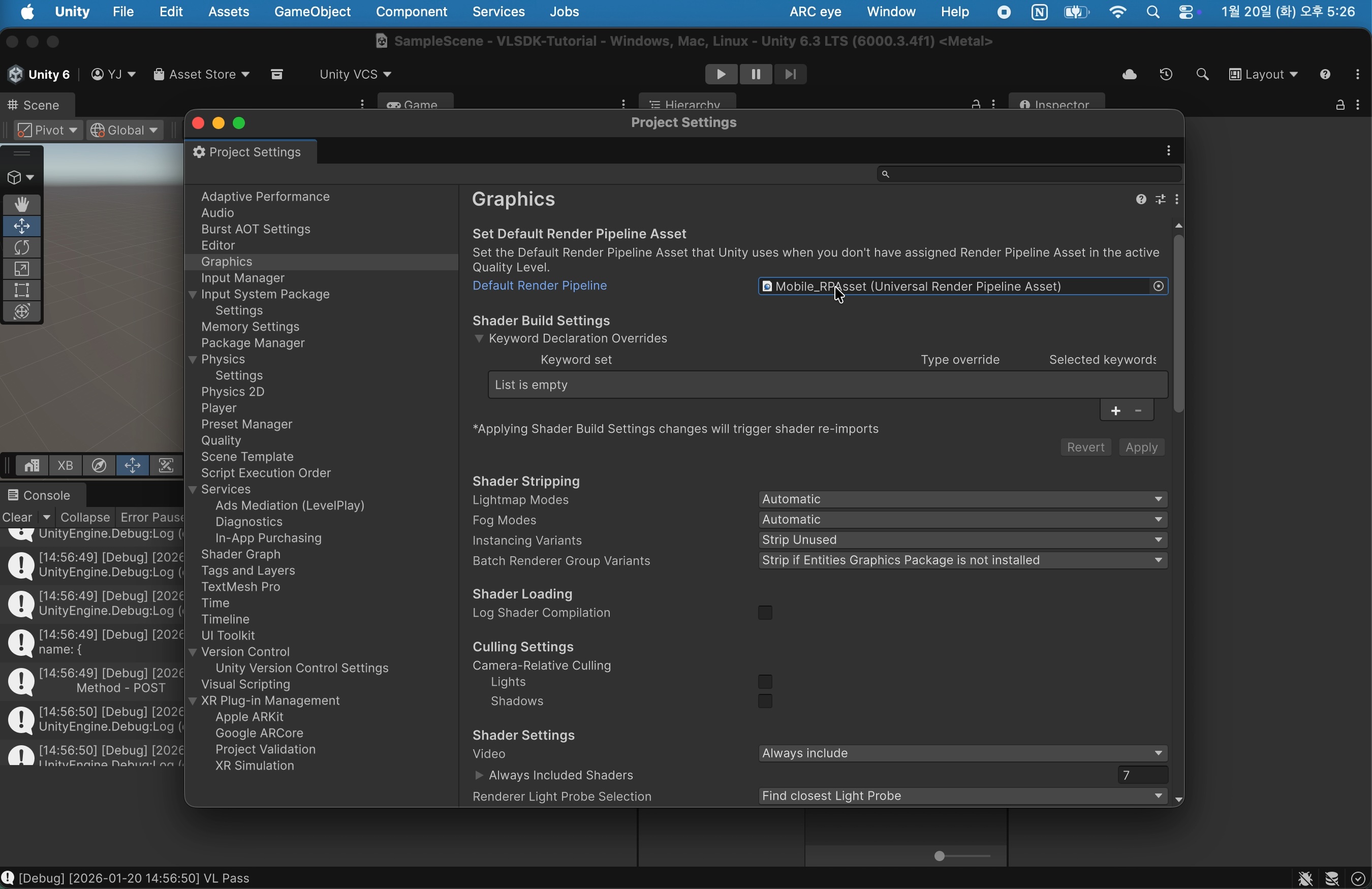
Task: Select the Rotate tool
Action: (x=22, y=248)
